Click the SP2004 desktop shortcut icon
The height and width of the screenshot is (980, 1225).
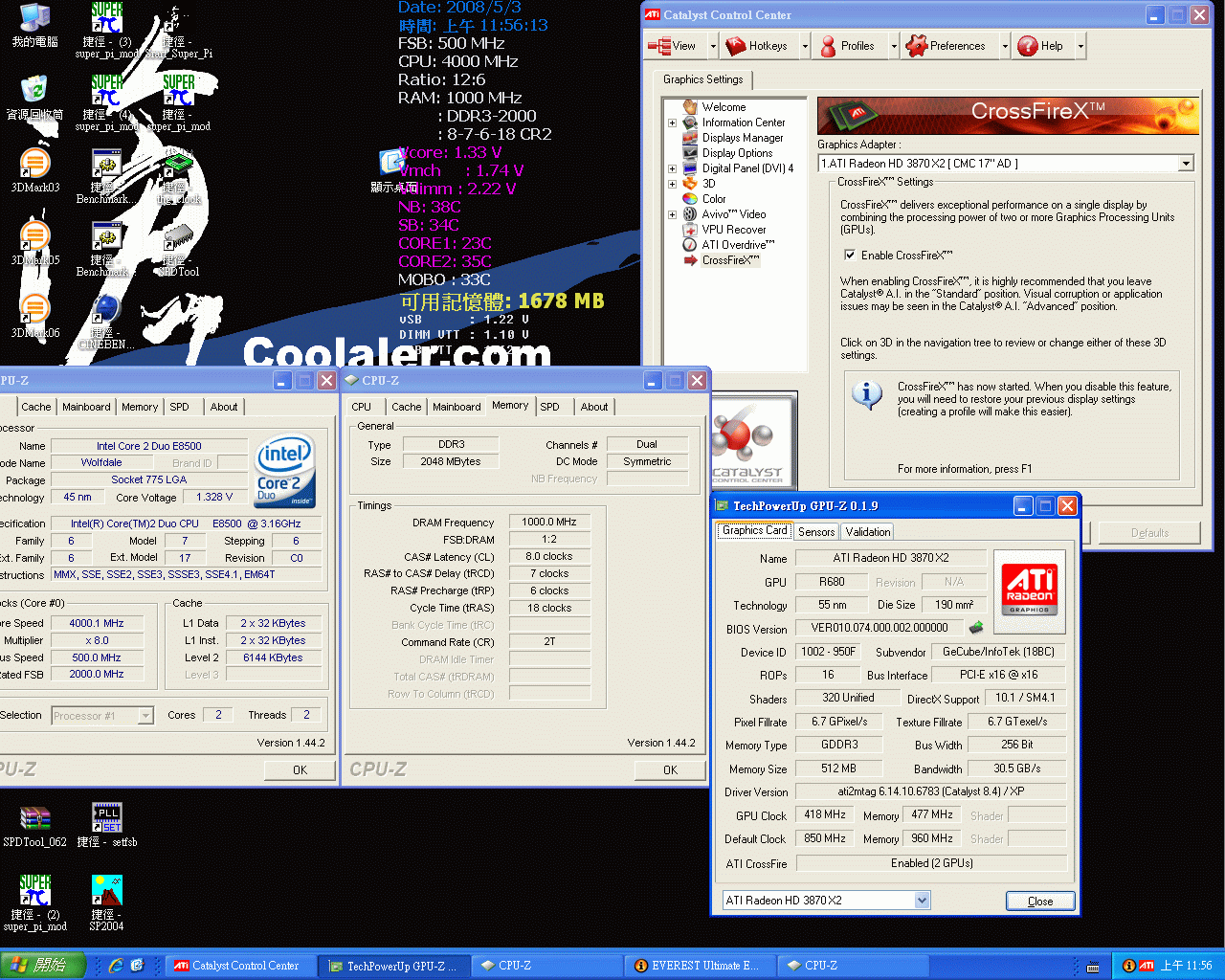[x=106, y=892]
